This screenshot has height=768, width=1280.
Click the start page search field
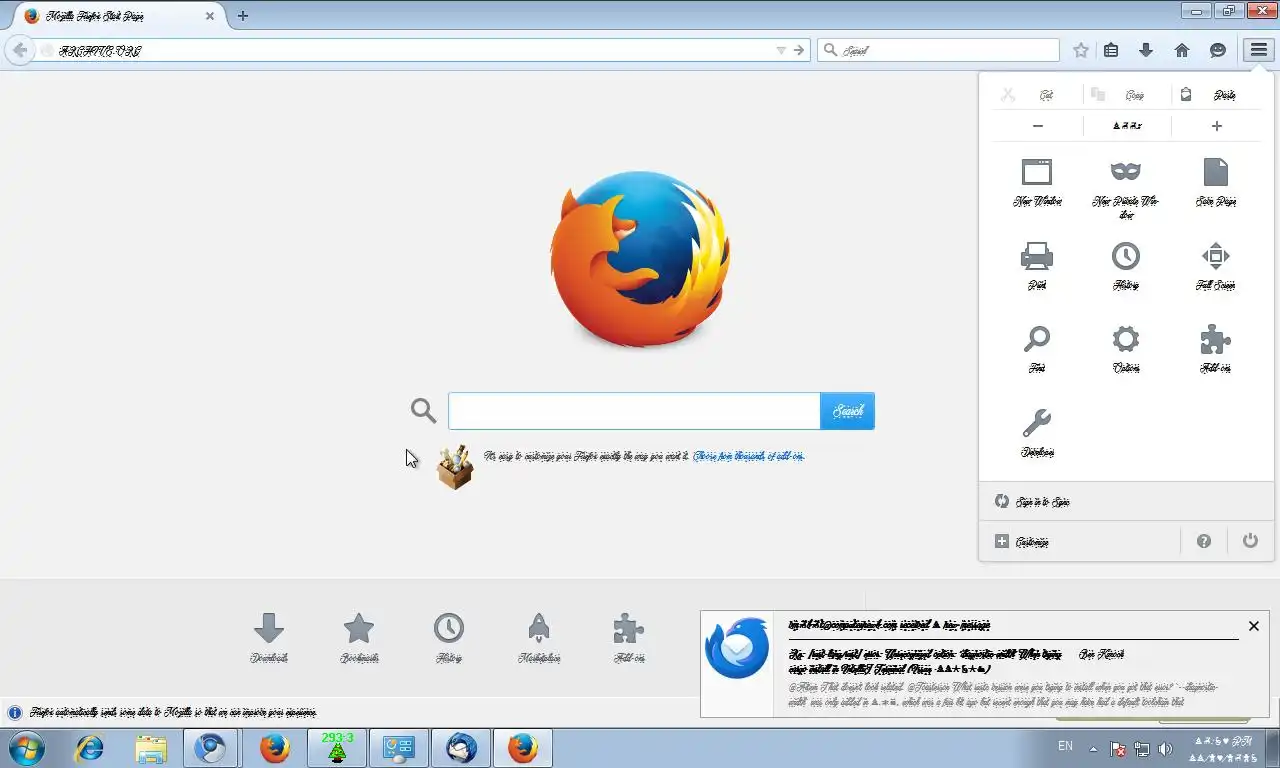pyautogui.click(x=634, y=411)
